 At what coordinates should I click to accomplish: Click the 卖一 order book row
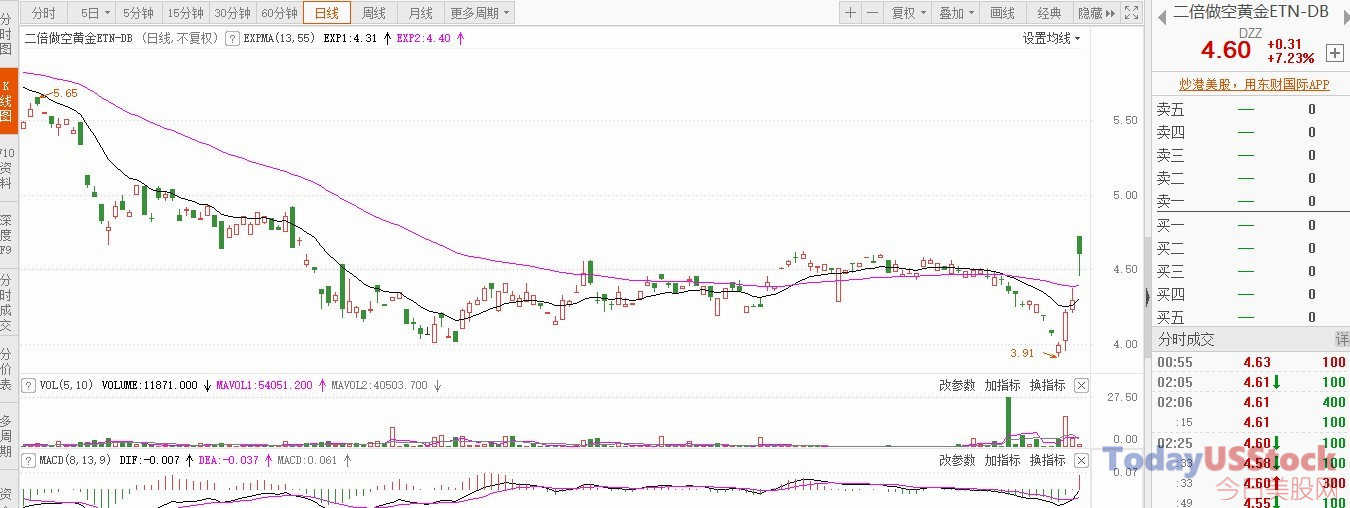click(1251, 202)
